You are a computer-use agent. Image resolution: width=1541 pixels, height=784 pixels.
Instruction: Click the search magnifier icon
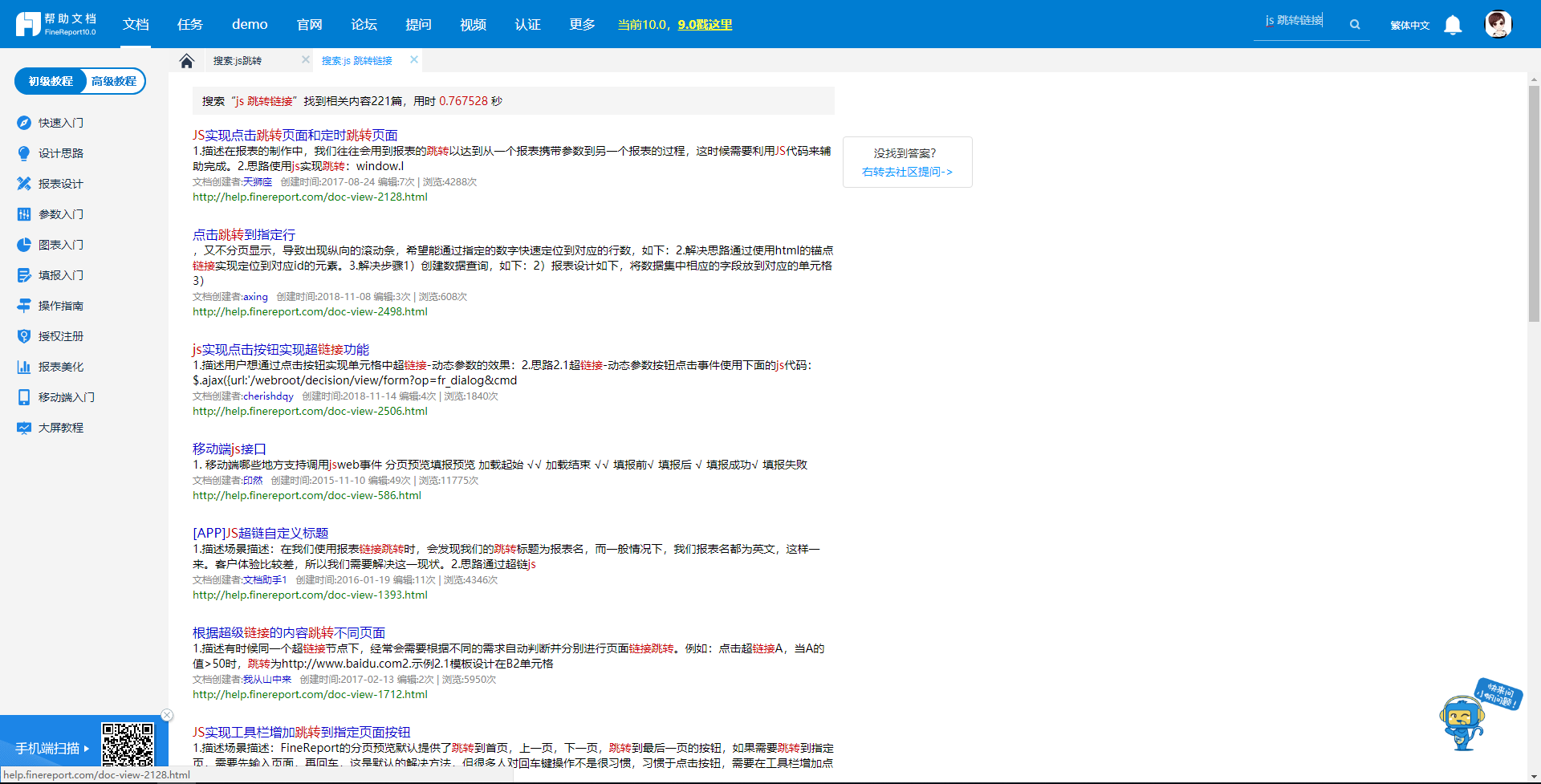1355,25
